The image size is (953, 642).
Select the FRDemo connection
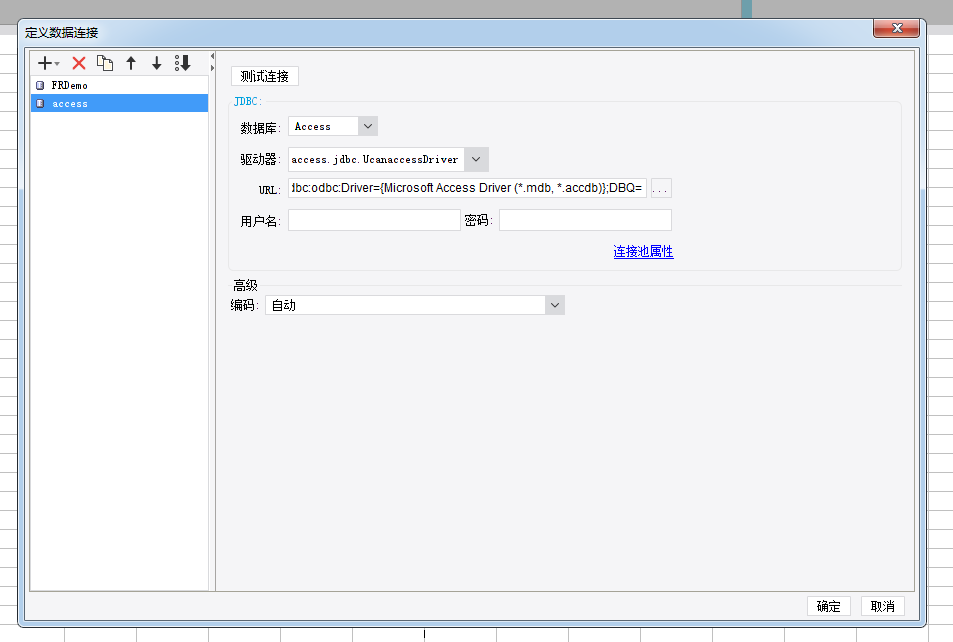[x=119, y=85]
